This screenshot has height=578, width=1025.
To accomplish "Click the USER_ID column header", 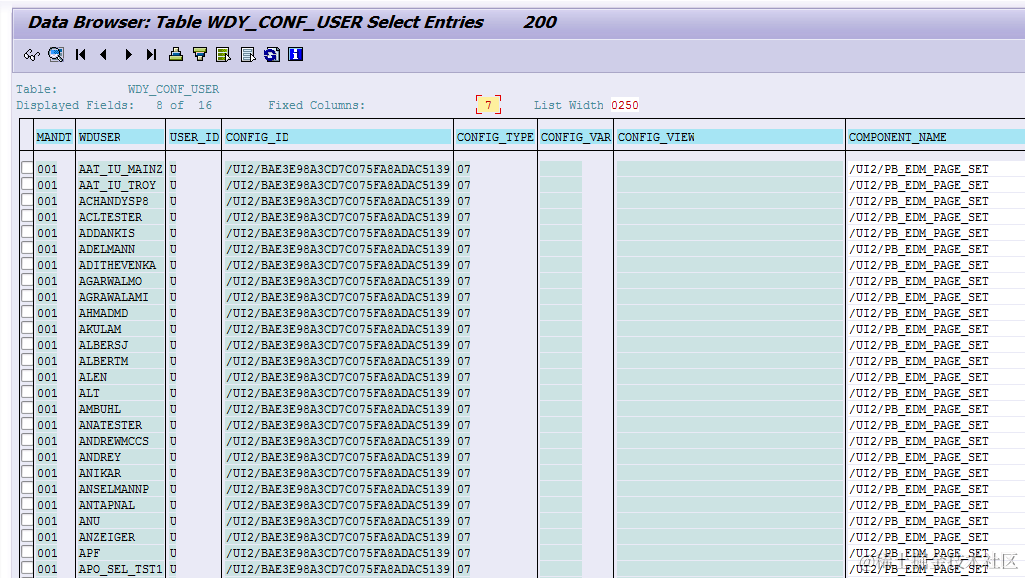I will point(194,137).
